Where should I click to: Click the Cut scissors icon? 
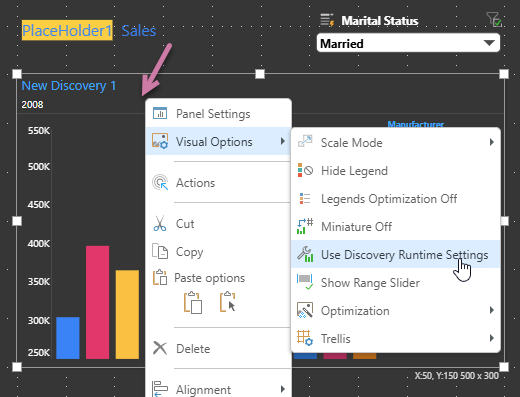(x=160, y=223)
